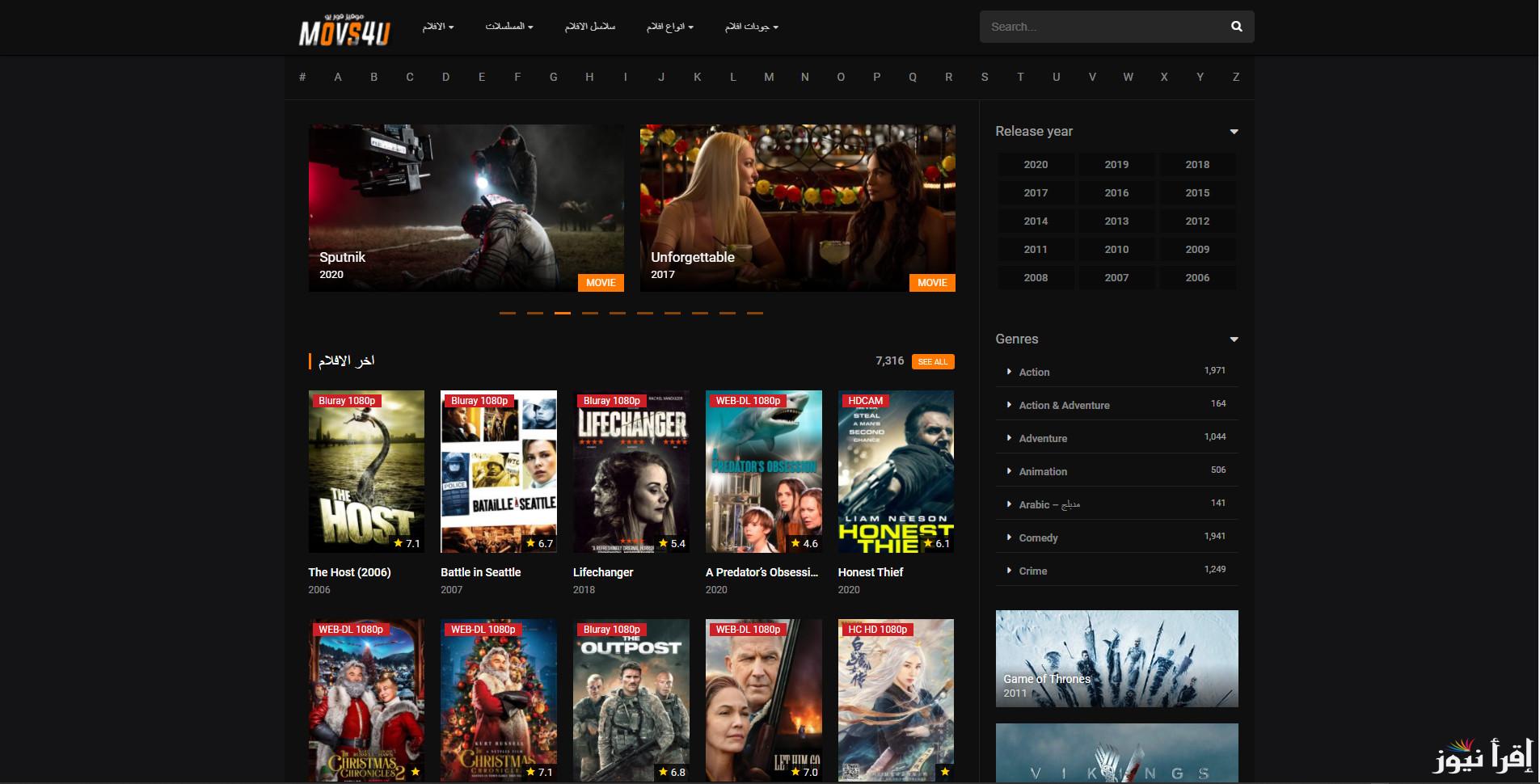Select release year 2011
This screenshot has width=1540, height=784.
point(1036,249)
